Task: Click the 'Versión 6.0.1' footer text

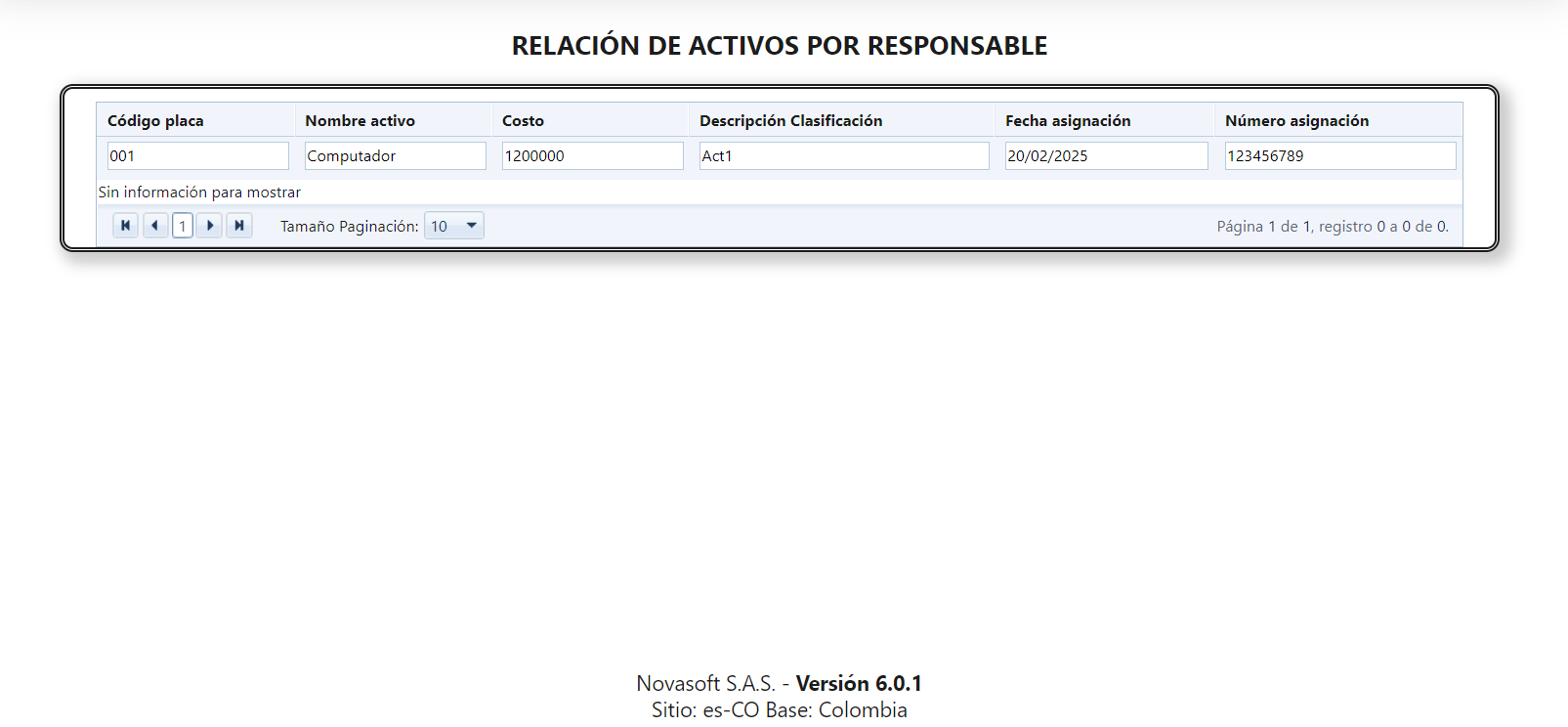Action: coord(859,683)
